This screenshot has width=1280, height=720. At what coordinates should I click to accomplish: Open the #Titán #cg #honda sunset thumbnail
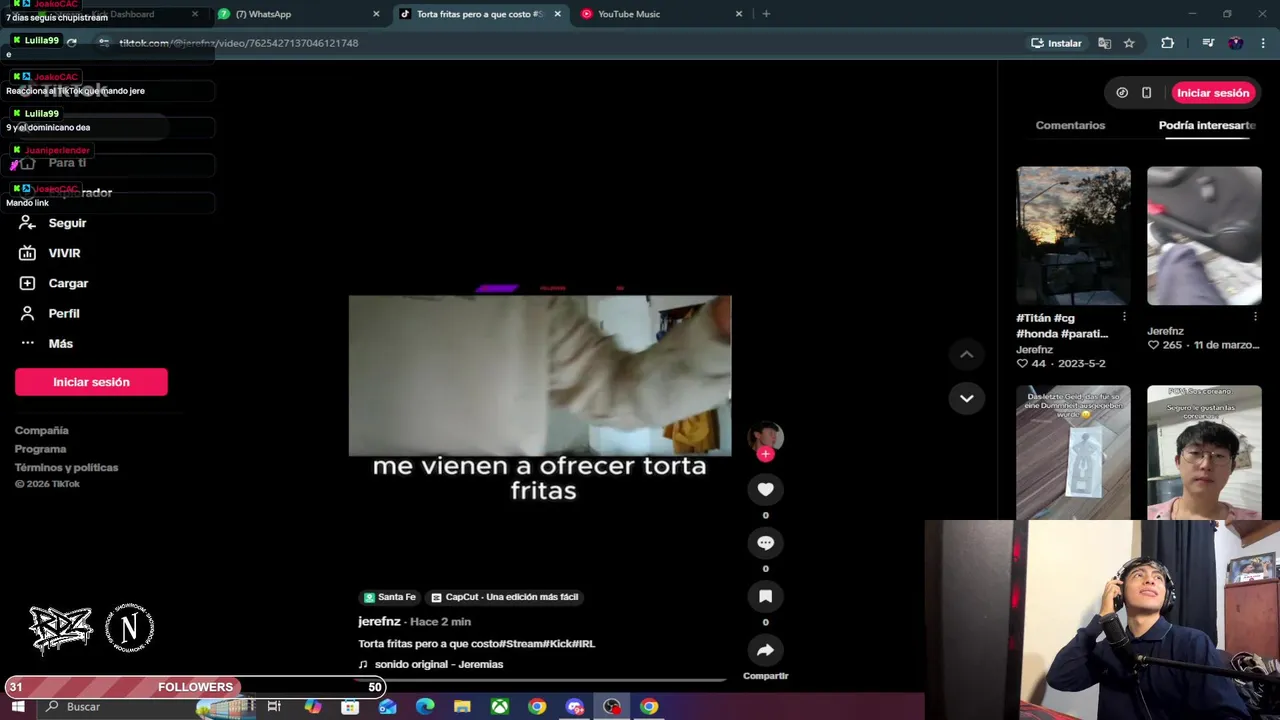pos(1074,236)
